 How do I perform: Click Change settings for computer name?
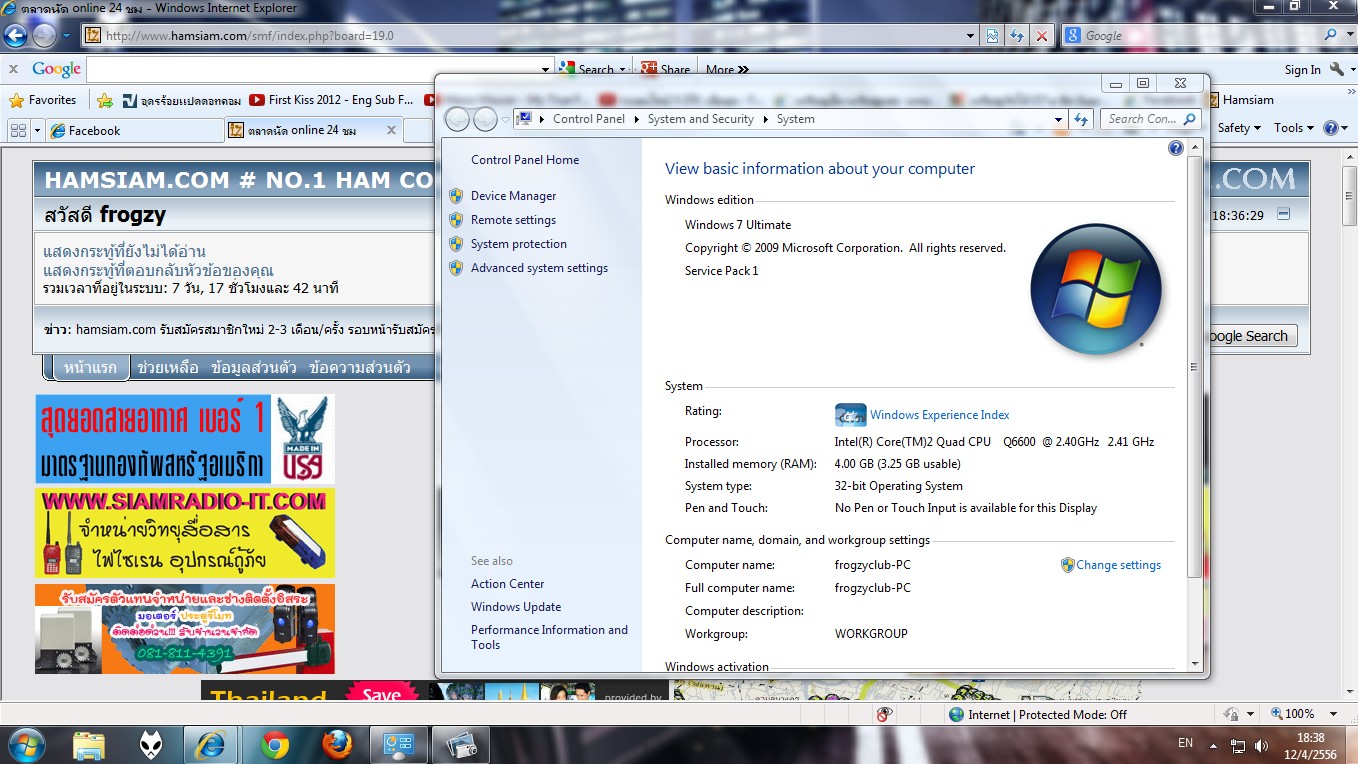click(x=1118, y=565)
